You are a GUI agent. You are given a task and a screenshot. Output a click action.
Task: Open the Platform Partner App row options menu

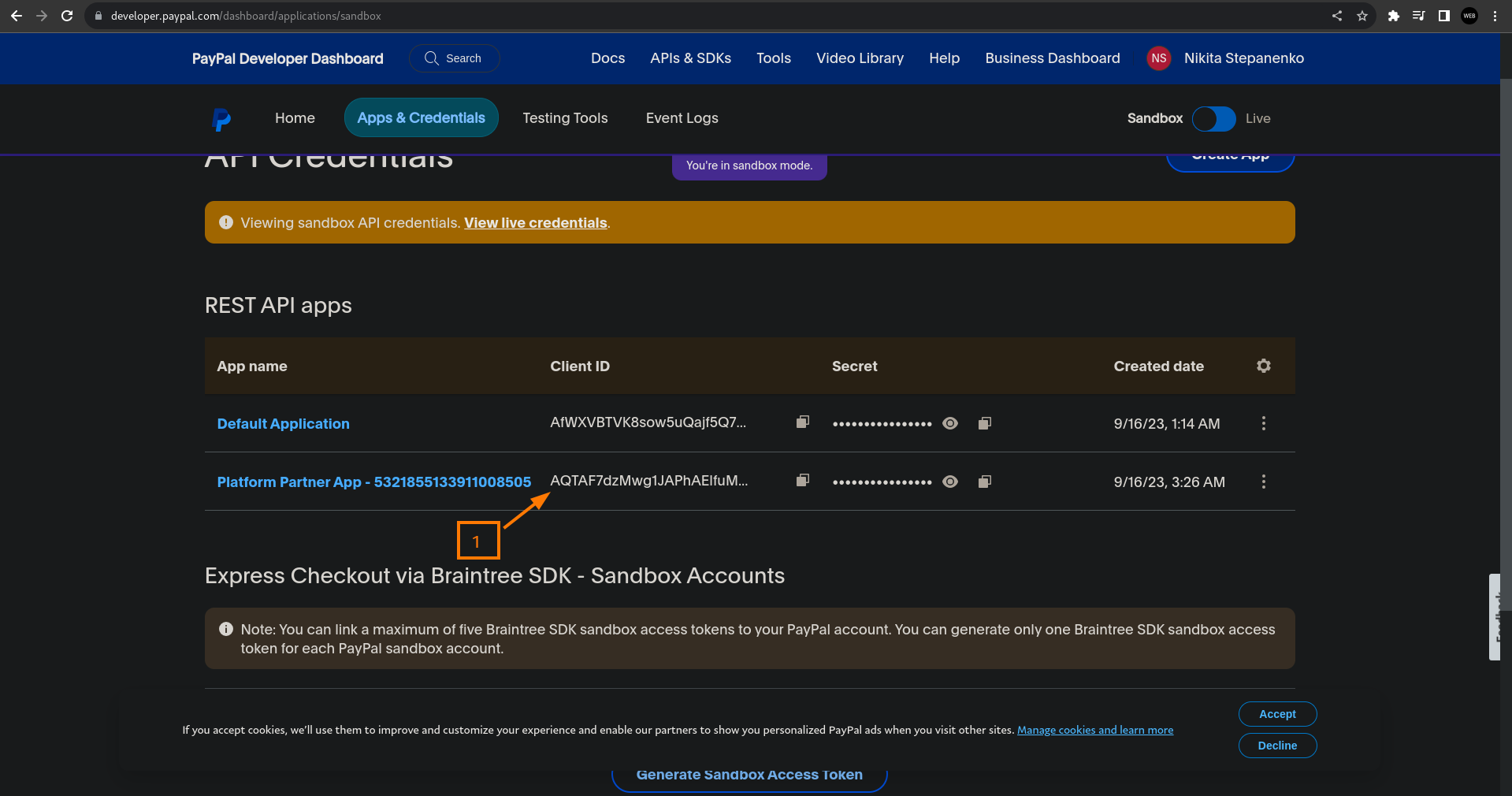click(1264, 482)
